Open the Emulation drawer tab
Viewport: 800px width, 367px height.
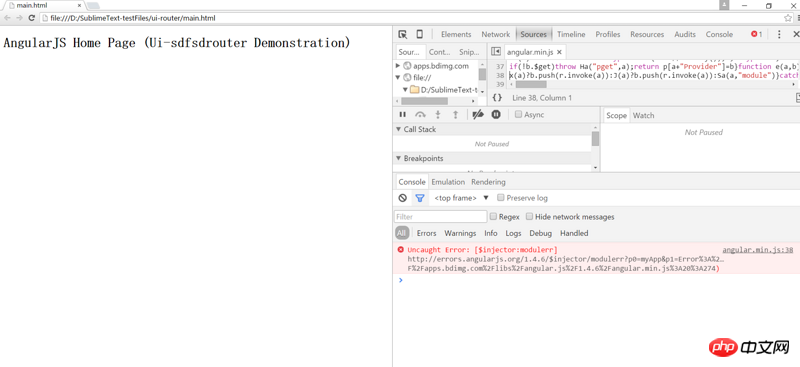pyautogui.click(x=448, y=182)
